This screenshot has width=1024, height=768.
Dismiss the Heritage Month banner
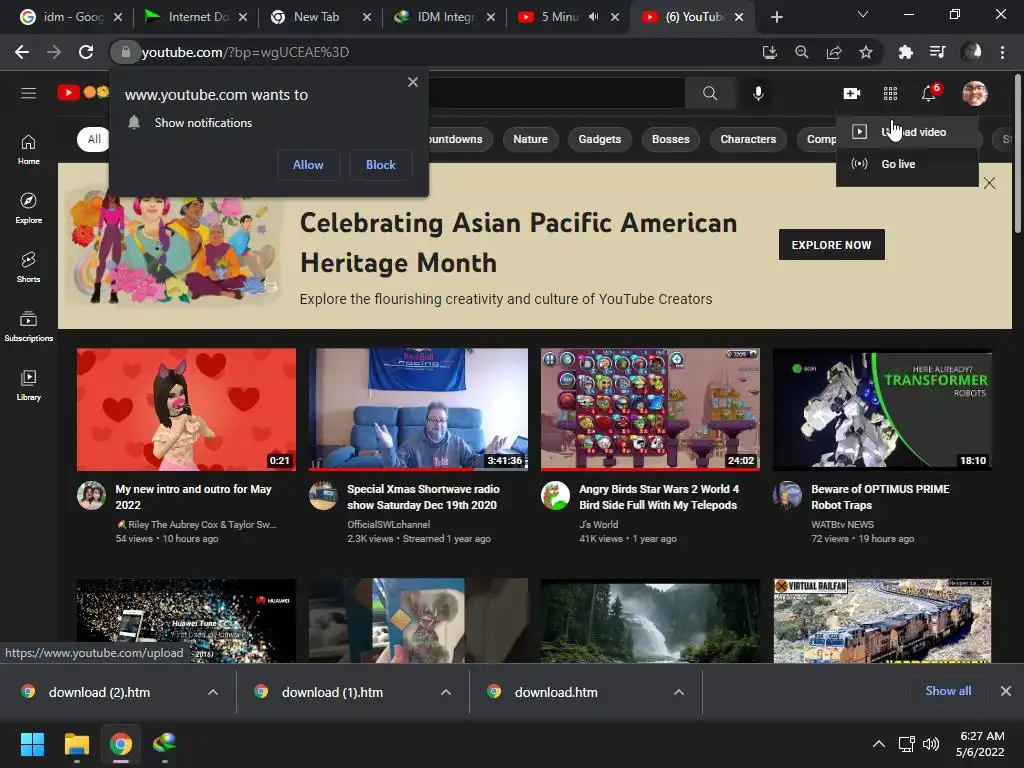point(989,184)
